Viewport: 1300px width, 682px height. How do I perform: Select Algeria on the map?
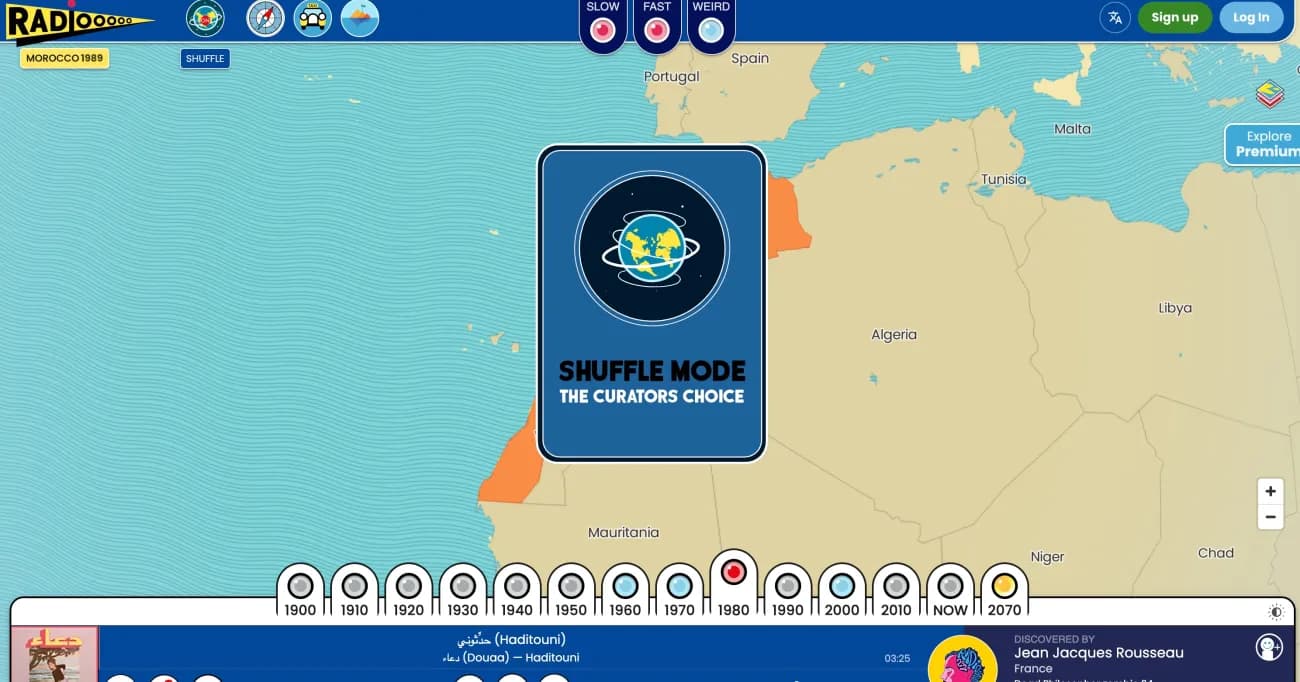pos(893,335)
